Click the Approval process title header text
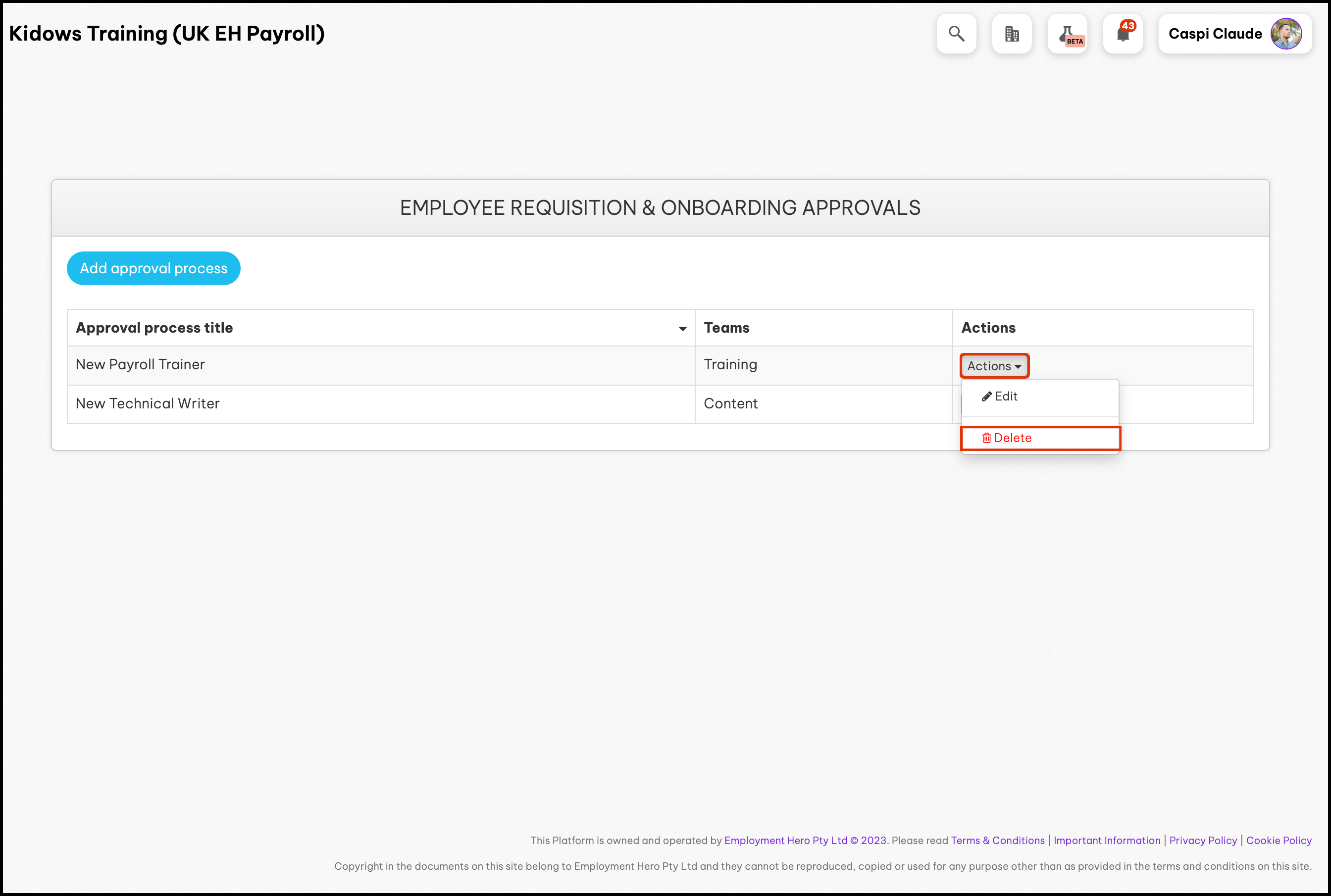Viewport: 1331px width, 896px height. tap(154, 327)
